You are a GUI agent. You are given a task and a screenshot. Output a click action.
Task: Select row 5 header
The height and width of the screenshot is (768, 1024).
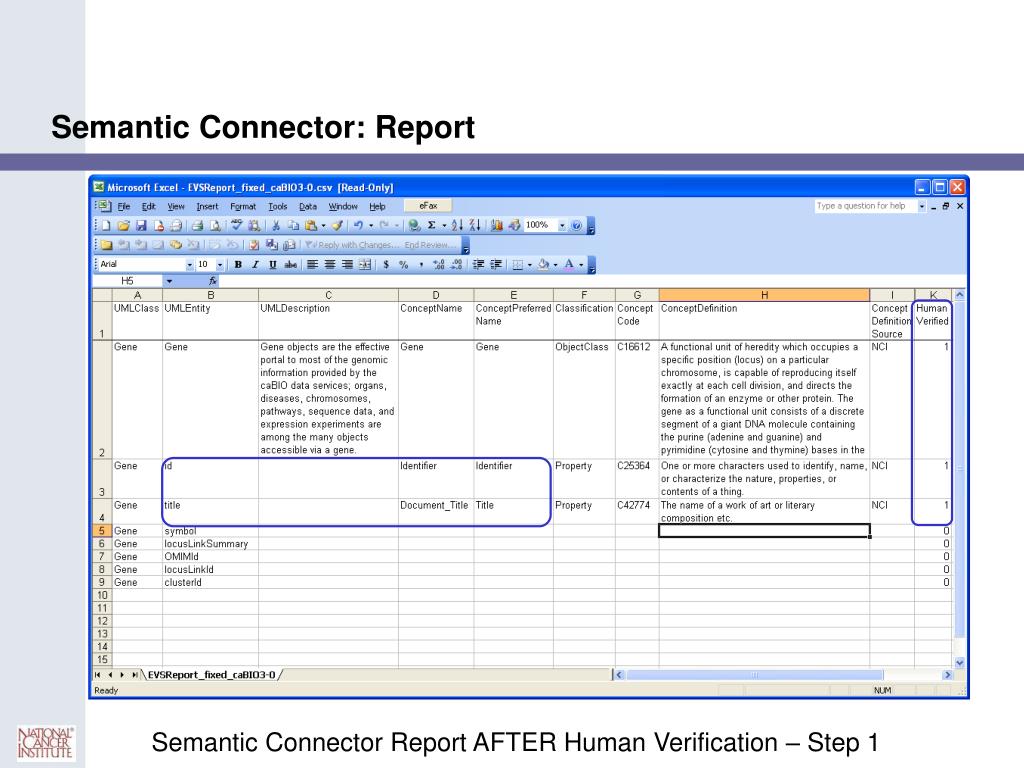pos(102,531)
